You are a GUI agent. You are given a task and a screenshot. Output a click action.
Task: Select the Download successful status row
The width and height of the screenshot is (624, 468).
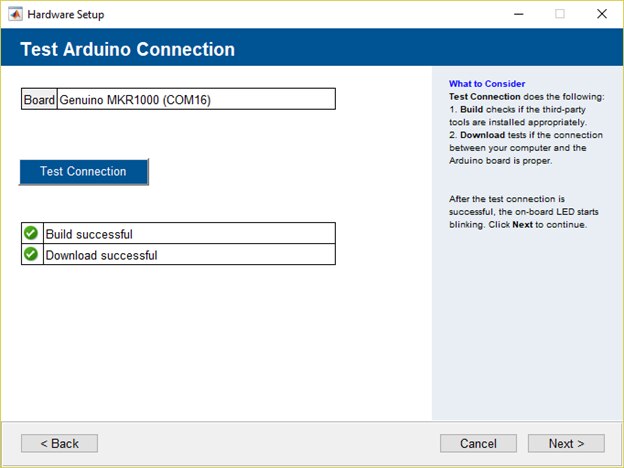pos(188,255)
